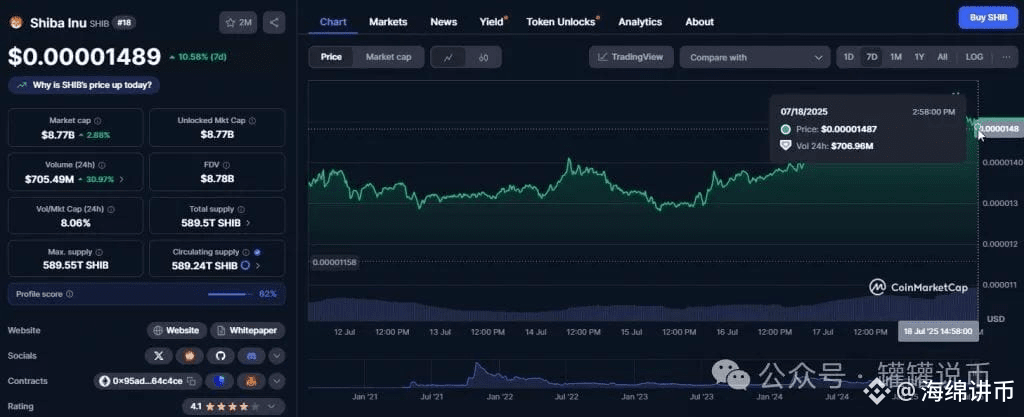
Task: Click the Profile score info icon
Action: [69, 294]
